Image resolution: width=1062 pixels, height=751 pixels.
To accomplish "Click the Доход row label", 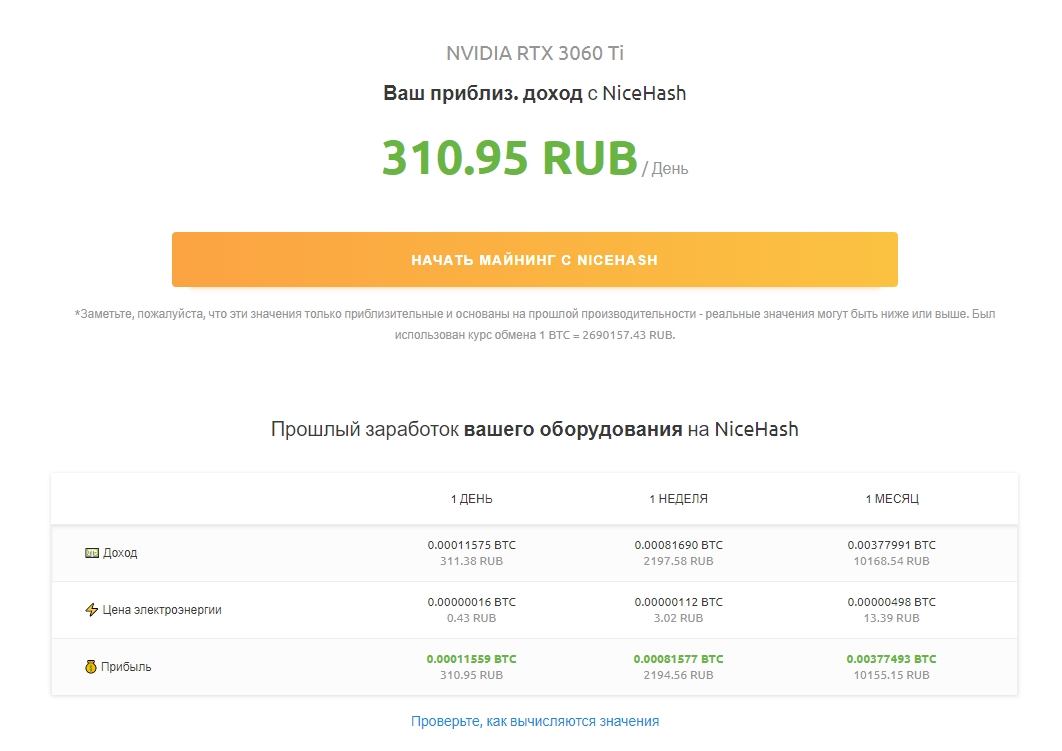I will 120,553.
